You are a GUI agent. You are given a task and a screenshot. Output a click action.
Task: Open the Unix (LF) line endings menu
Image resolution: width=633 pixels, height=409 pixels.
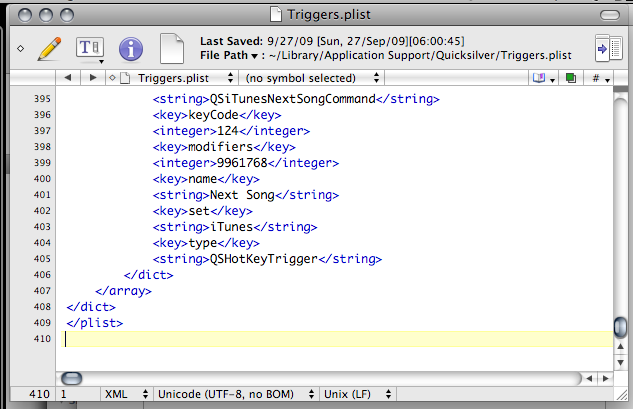pyautogui.click(x=362, y=395)
